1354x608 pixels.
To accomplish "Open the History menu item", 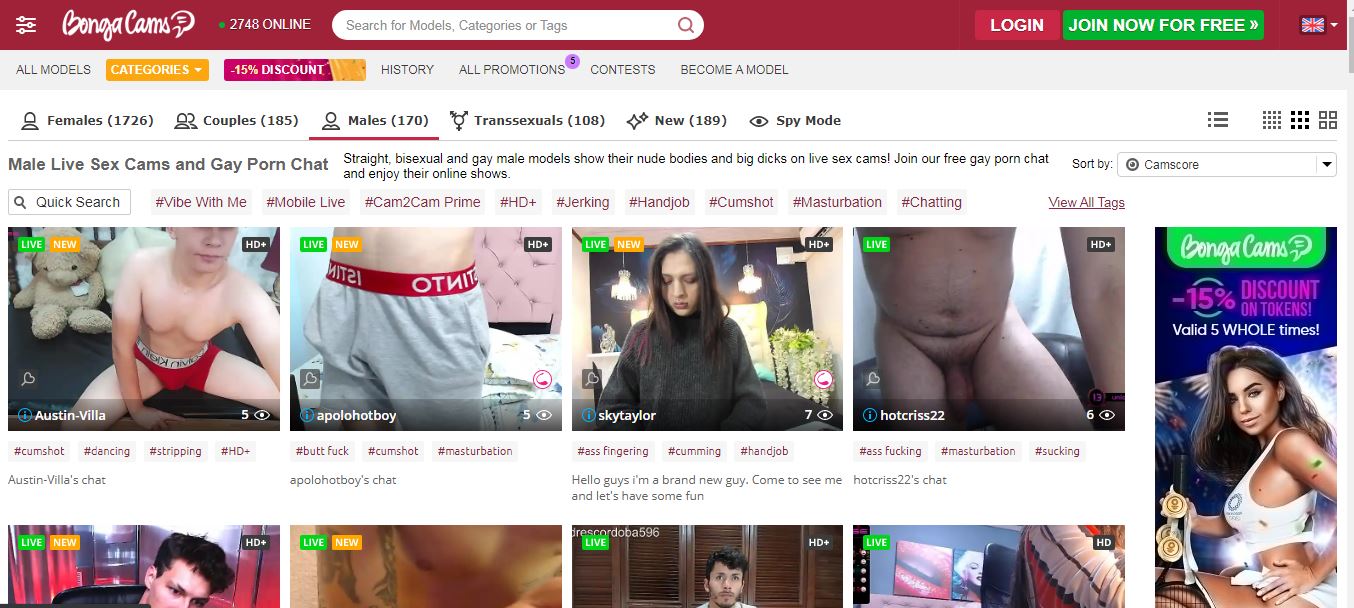I will click(x=407, y=70).
